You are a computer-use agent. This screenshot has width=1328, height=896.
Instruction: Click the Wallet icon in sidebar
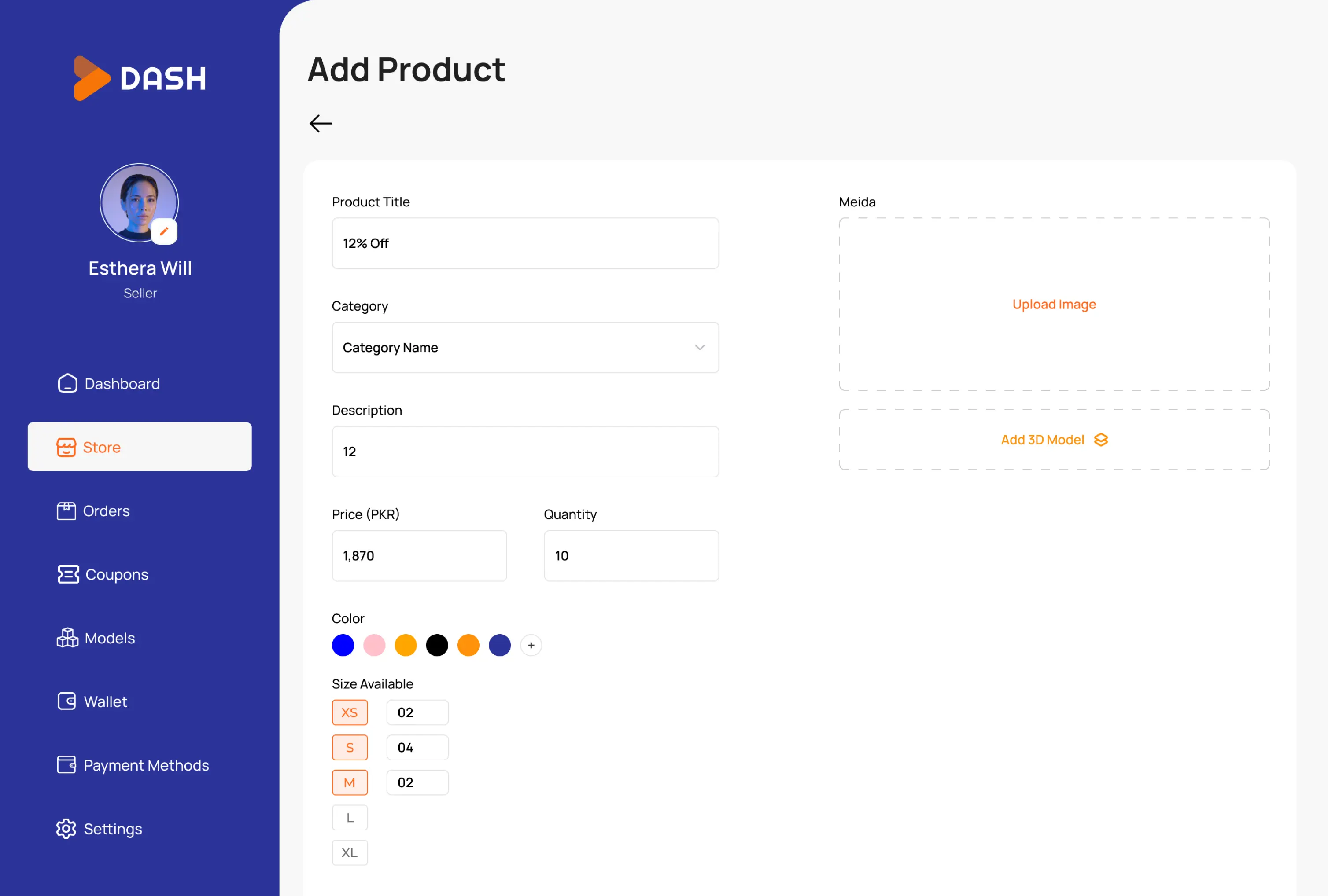pyautogui.click(x=66, y=701)
